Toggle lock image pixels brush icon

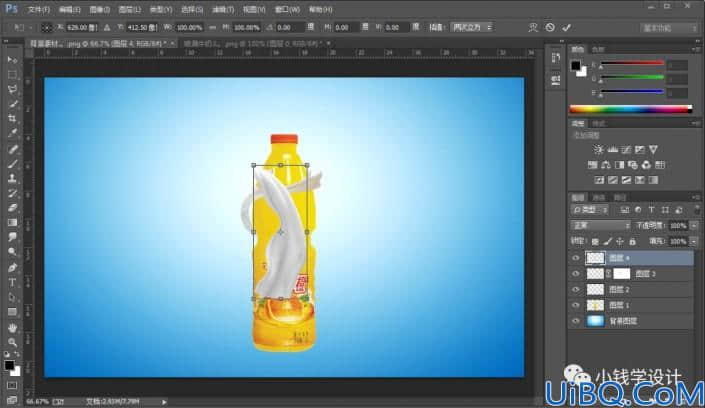coord(607,242)
